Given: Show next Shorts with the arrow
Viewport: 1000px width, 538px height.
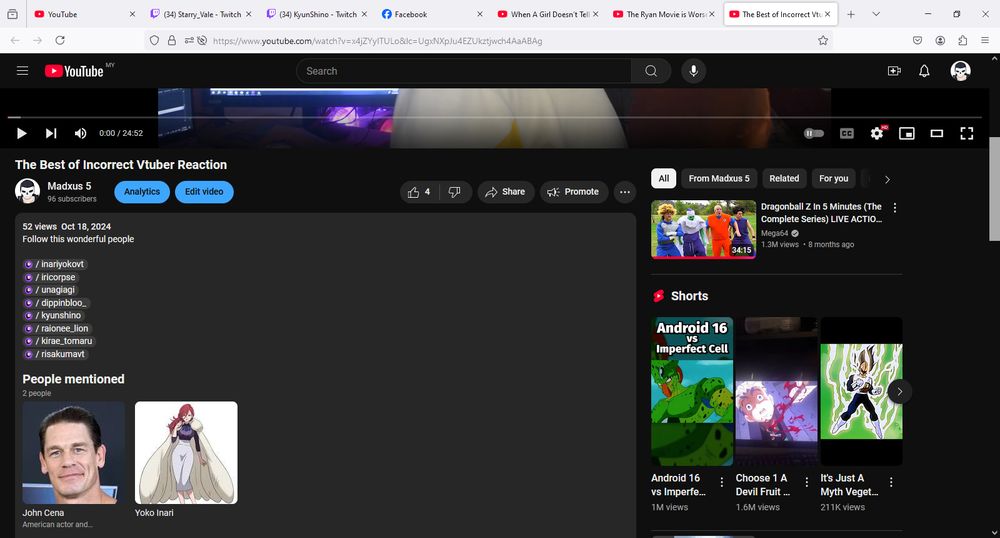Looking at the screenshot, I should (x=899, y=391).
